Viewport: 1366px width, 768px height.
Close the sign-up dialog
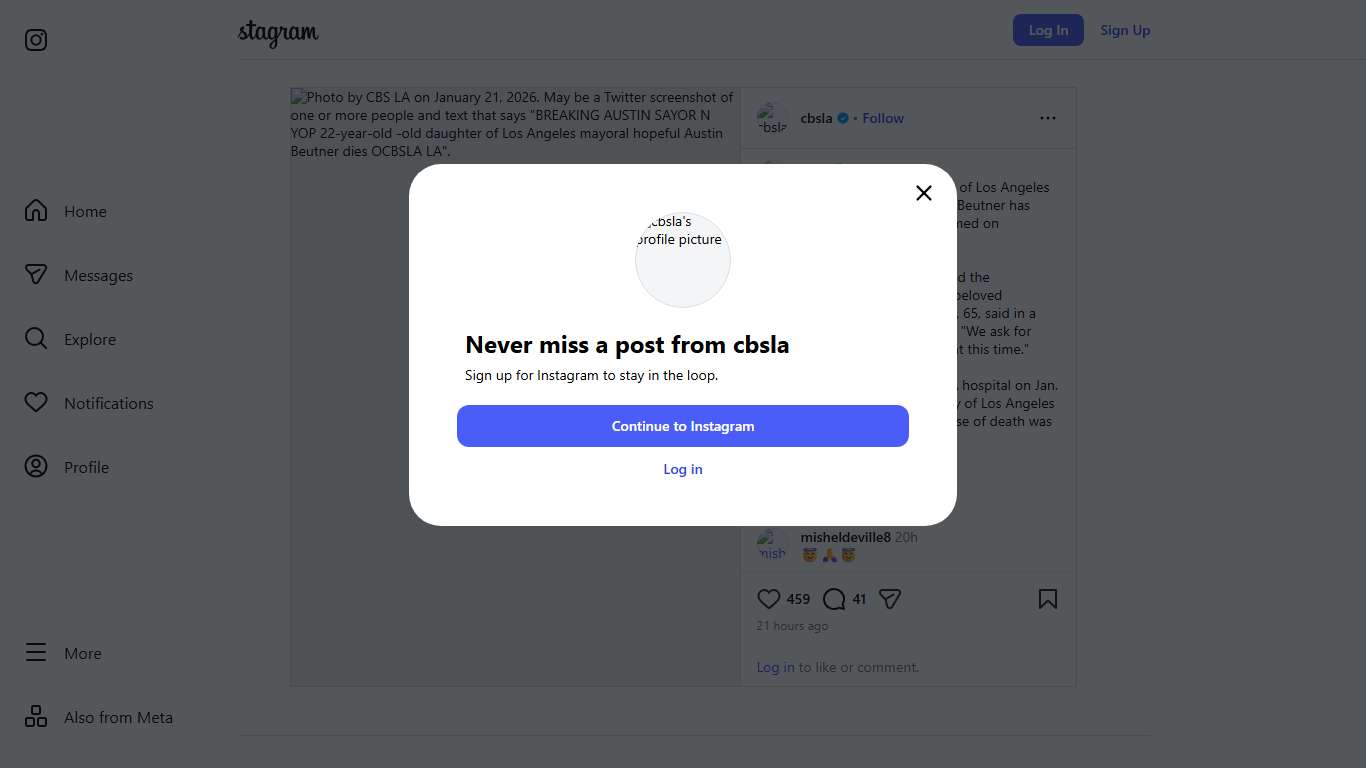pos(924,193)
